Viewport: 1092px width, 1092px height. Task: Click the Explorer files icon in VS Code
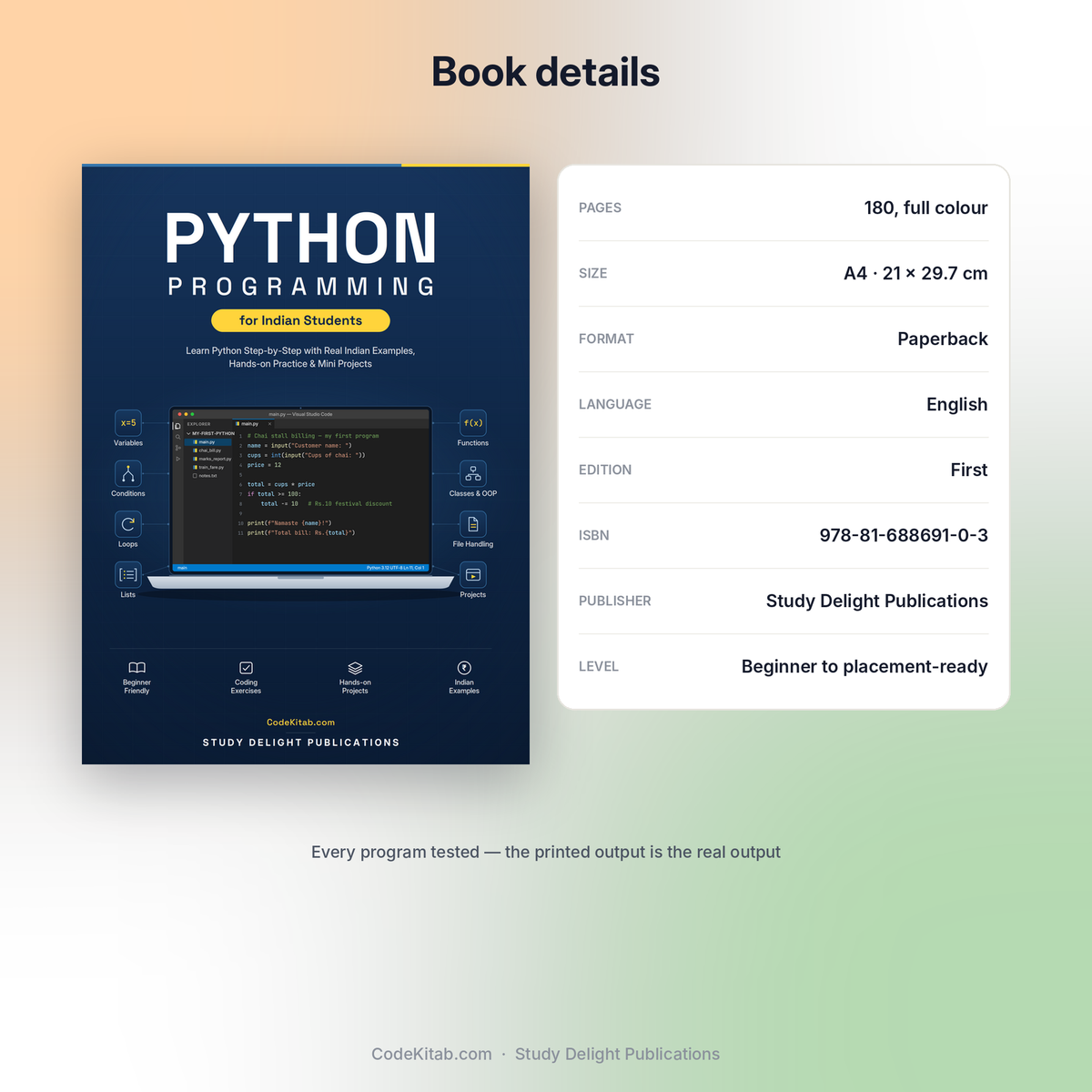(177, 426)
